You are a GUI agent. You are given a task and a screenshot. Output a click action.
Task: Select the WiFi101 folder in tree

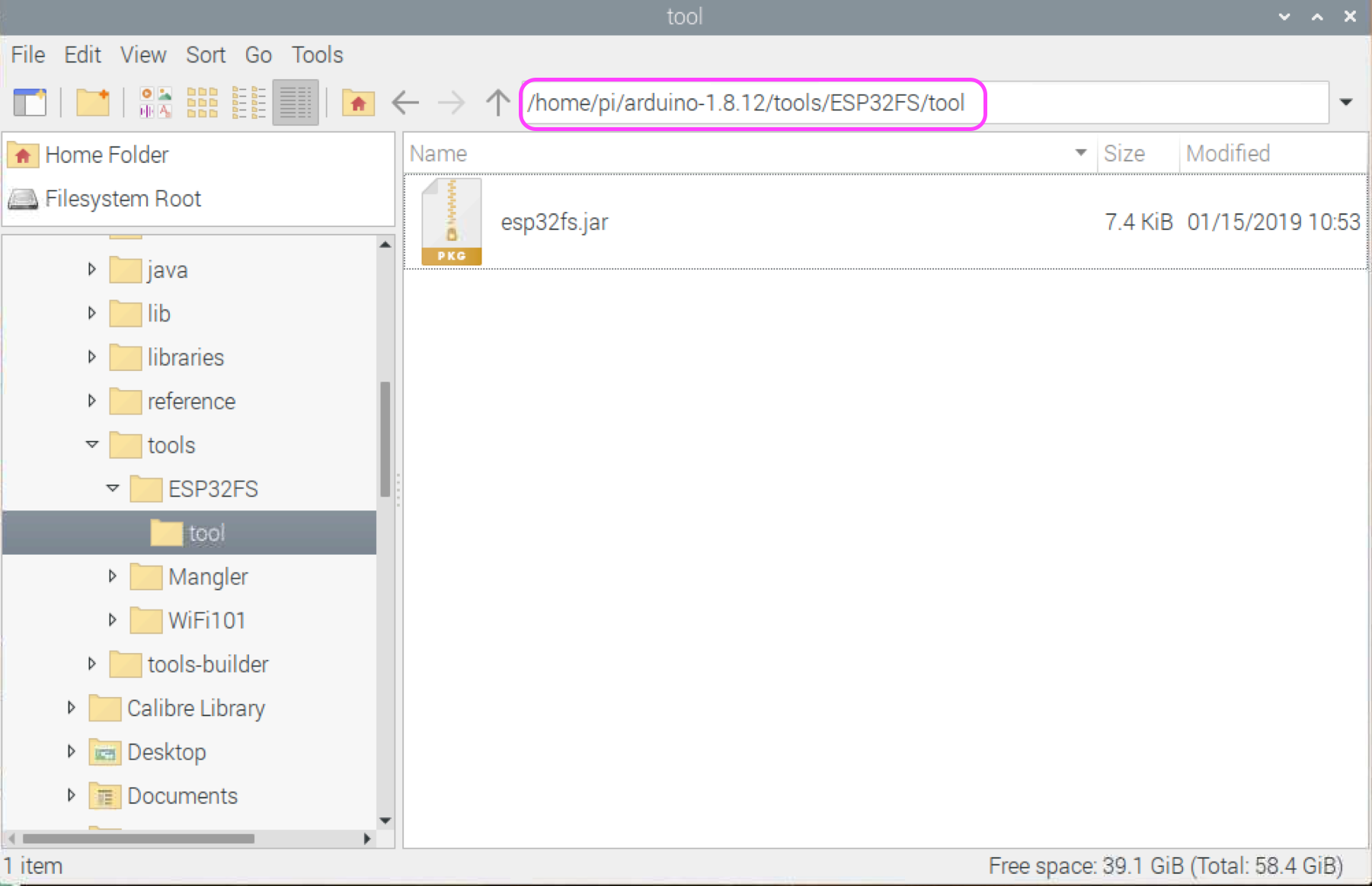pos(187,620)
